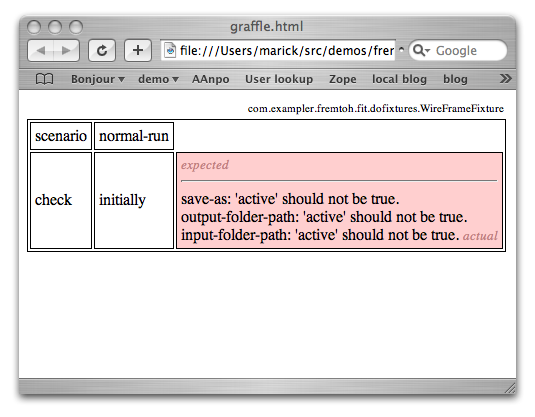The height and width of the screenshot is (417, 535).
Task: Open the AAnpo bookmark
Action: pyautogui.click(x=211, y=79)
